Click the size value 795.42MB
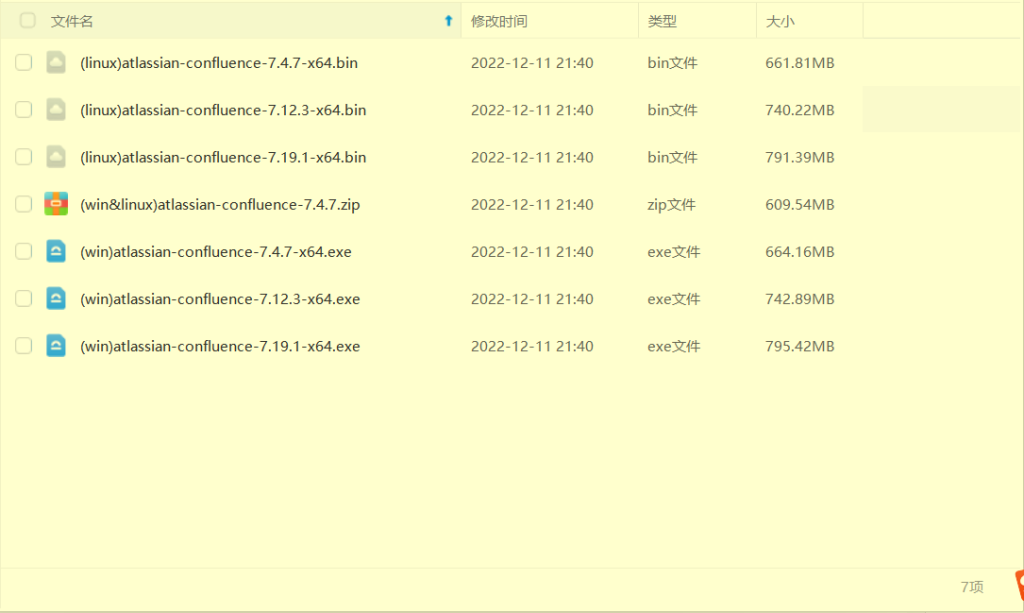This screenshot has width=1024, height=613. tap(800, 347)
